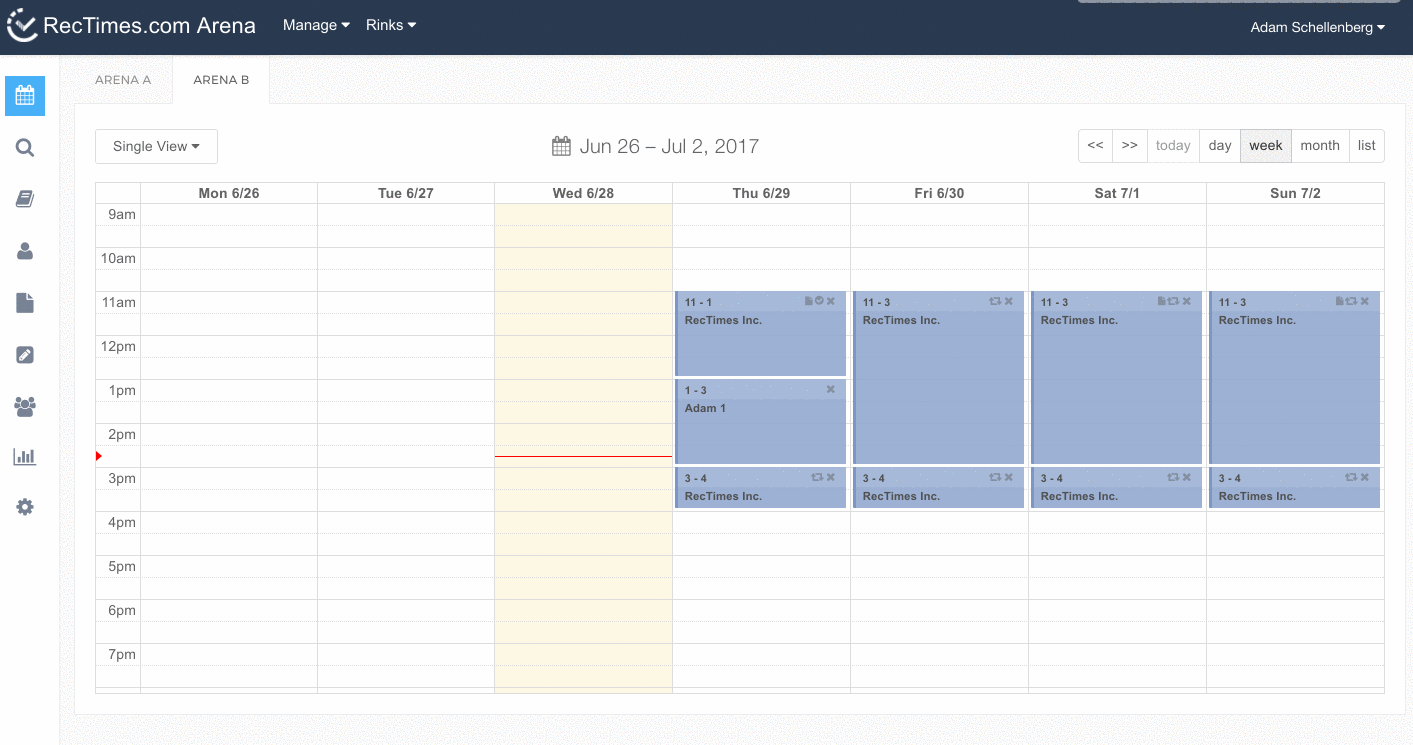Open the group of people sidebar icon
1413x745 pixels.
25,407
